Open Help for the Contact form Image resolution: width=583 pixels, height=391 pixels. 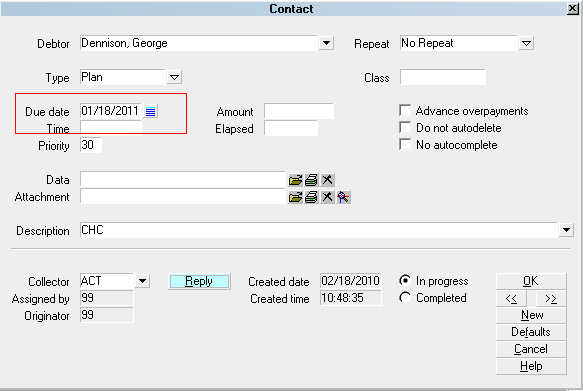pos(531,366)
